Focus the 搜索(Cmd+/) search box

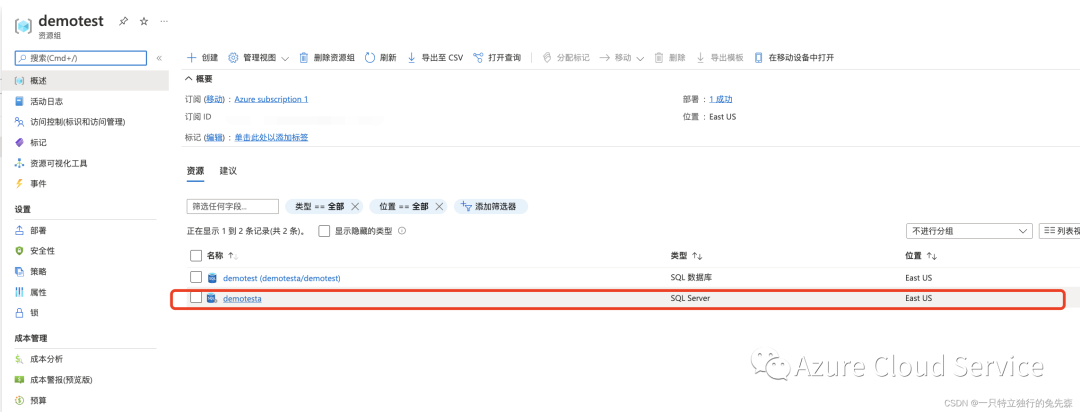(x=81, y=58)
